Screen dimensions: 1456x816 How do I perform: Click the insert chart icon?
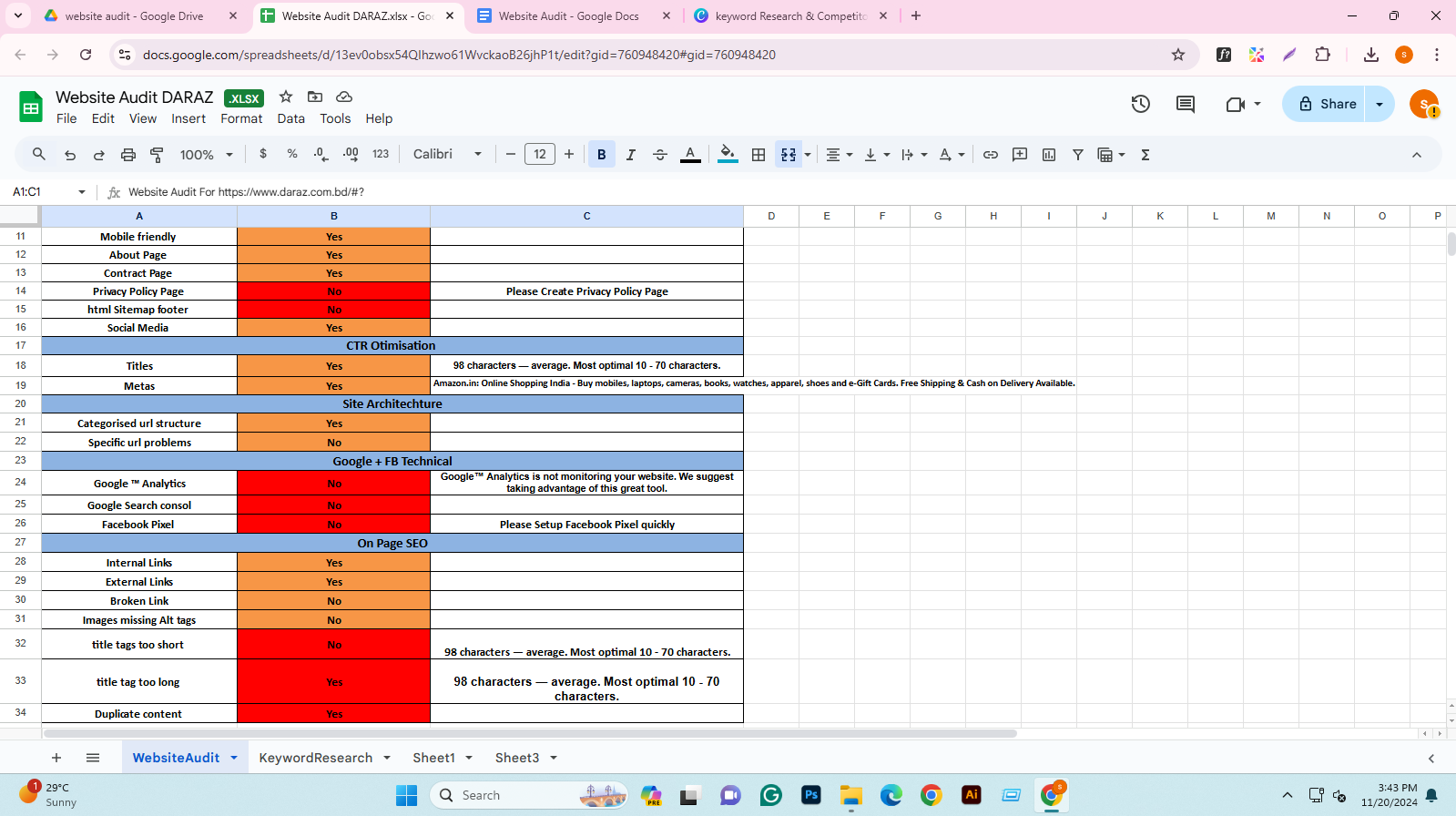click(x=1048, y=155)
